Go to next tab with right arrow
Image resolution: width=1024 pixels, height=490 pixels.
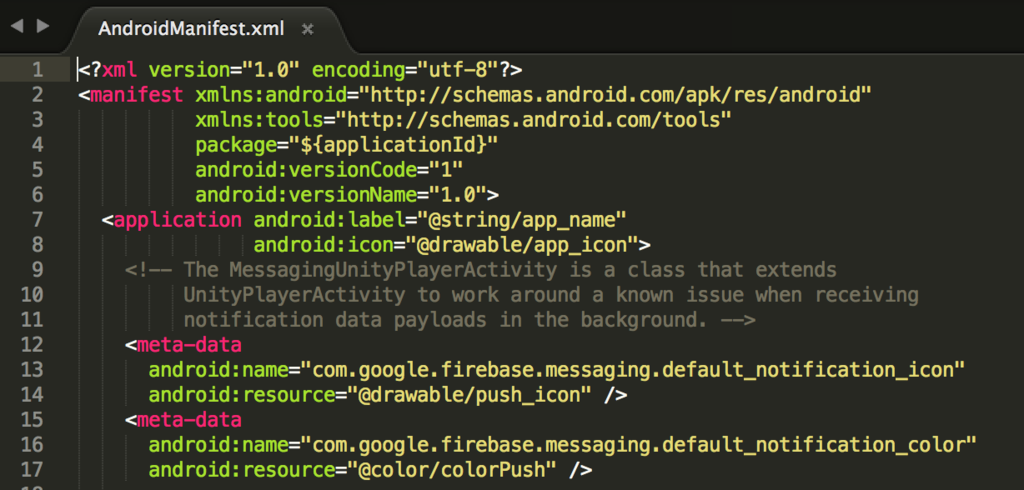pyautogui.click(x=42, y=26)
